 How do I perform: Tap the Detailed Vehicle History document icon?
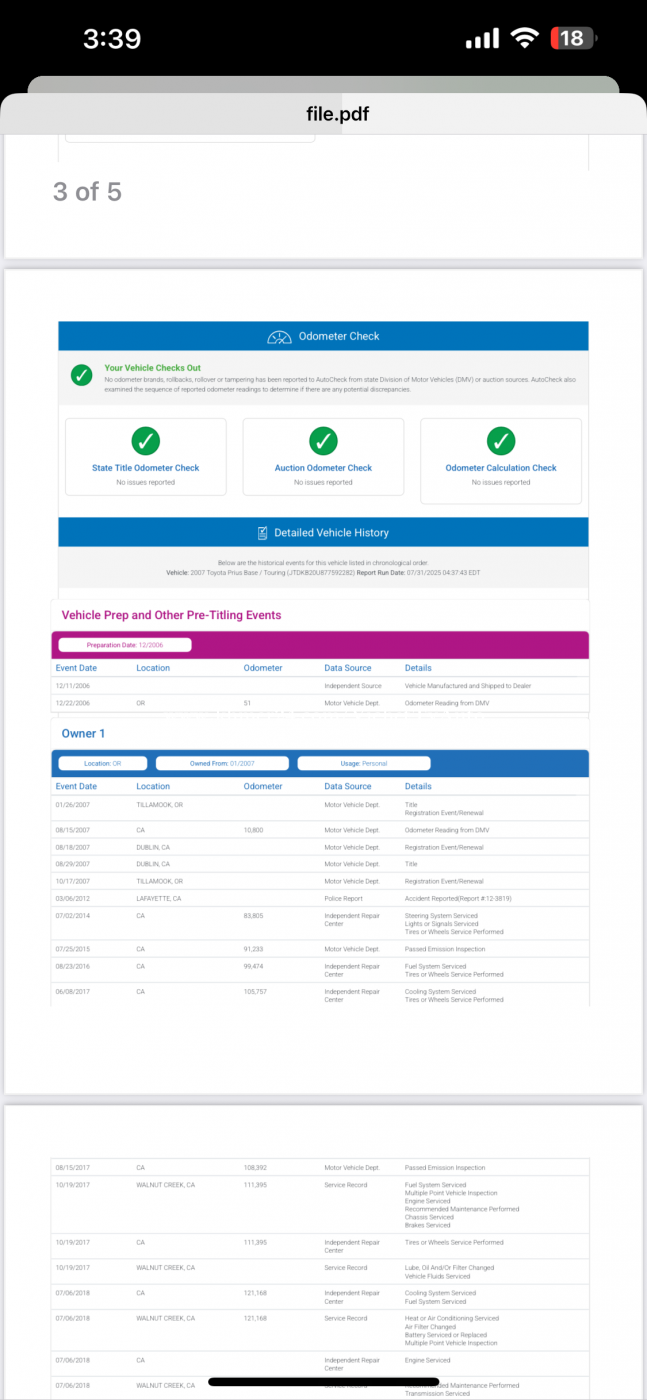pos(262,533)
